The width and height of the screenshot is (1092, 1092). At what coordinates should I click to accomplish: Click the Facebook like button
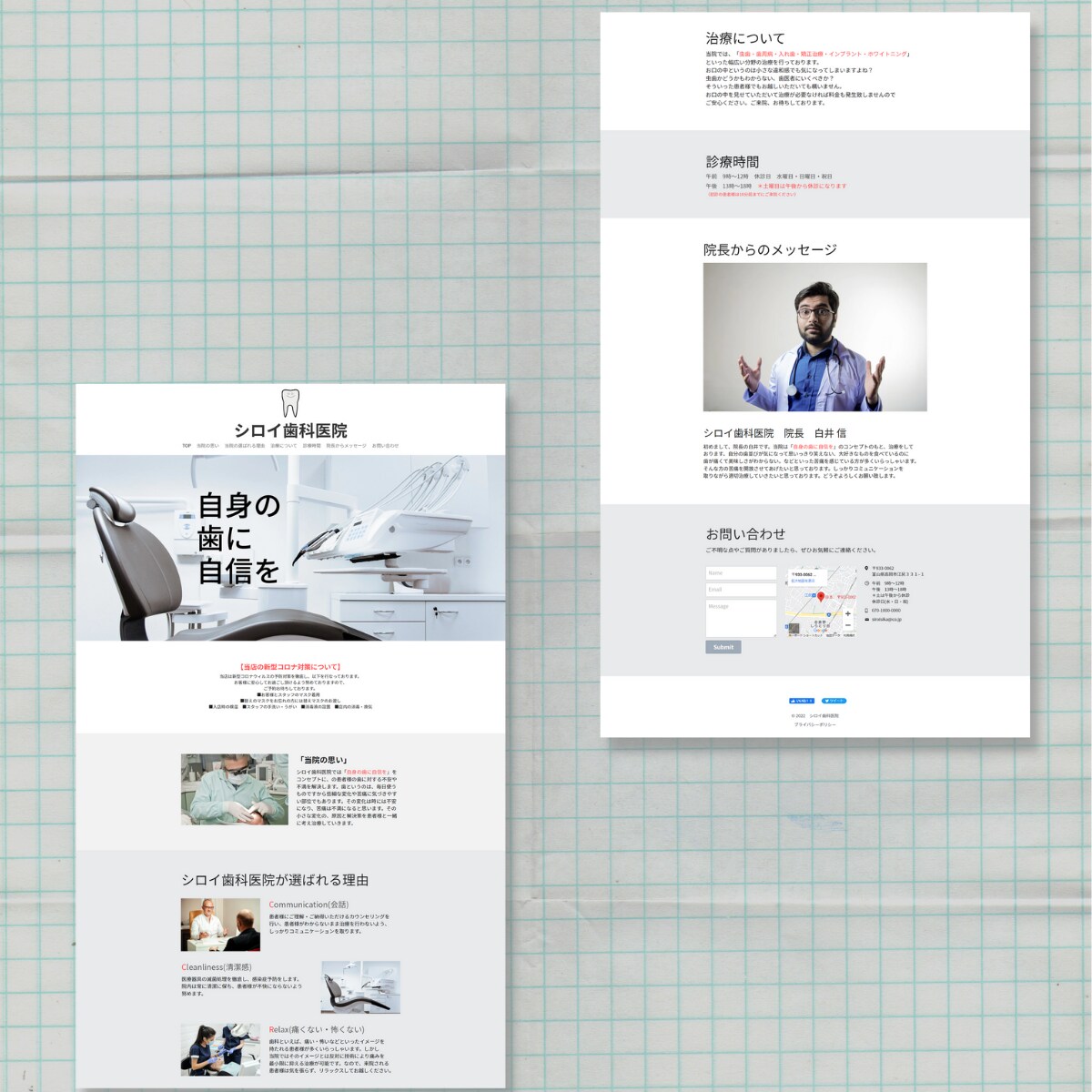[802, 702]
